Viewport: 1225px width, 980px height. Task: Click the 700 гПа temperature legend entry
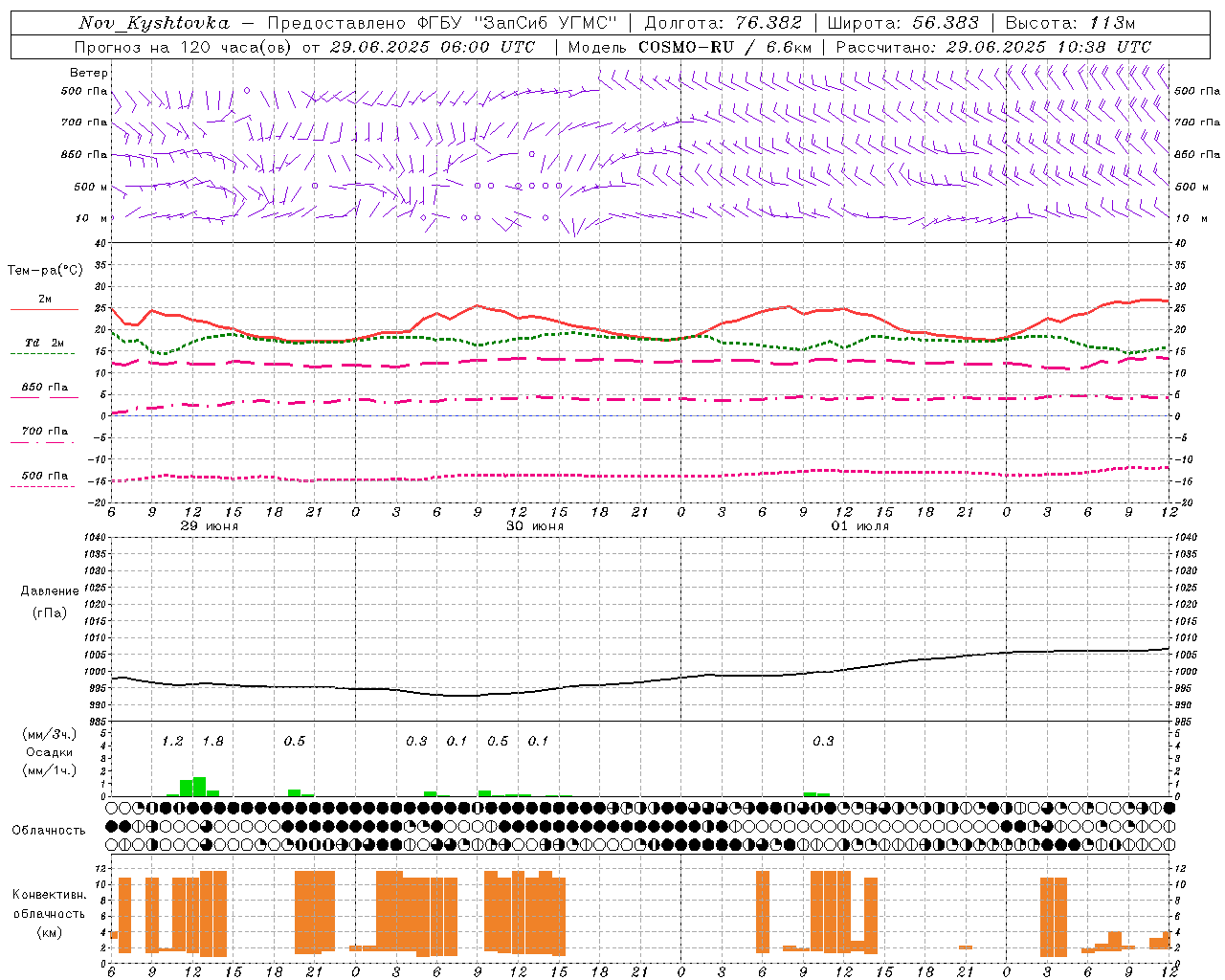[44, 431]
